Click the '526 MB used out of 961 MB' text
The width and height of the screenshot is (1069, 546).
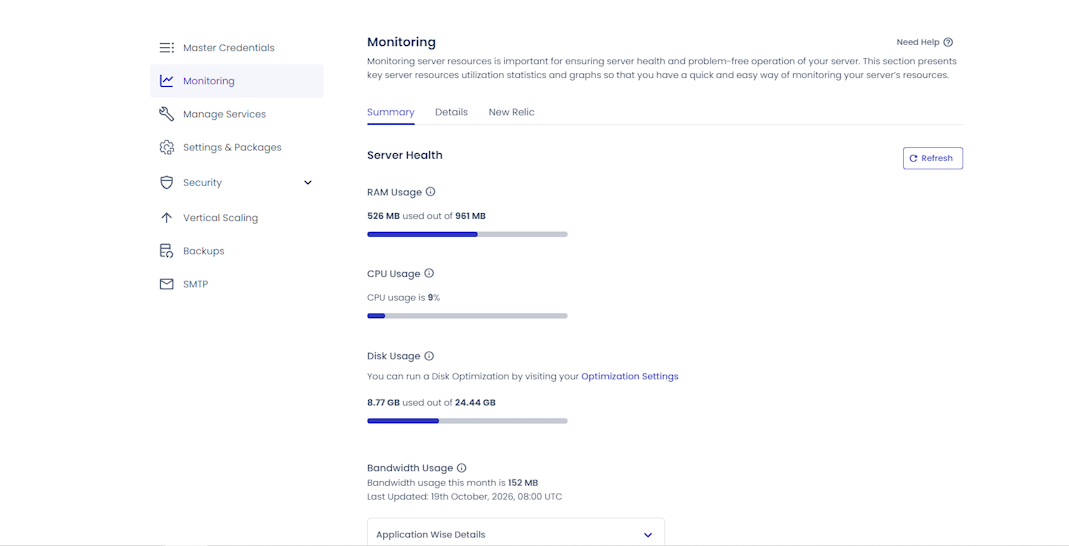(x=426, y=216)
